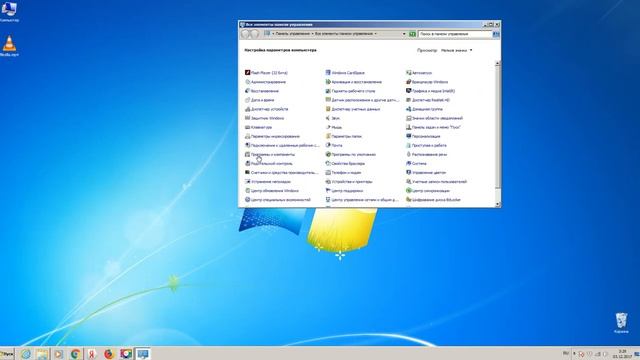The width and height of the screenshot is (640, 360).
Task: Open the Дата и время icon
Action: [247, 100]
